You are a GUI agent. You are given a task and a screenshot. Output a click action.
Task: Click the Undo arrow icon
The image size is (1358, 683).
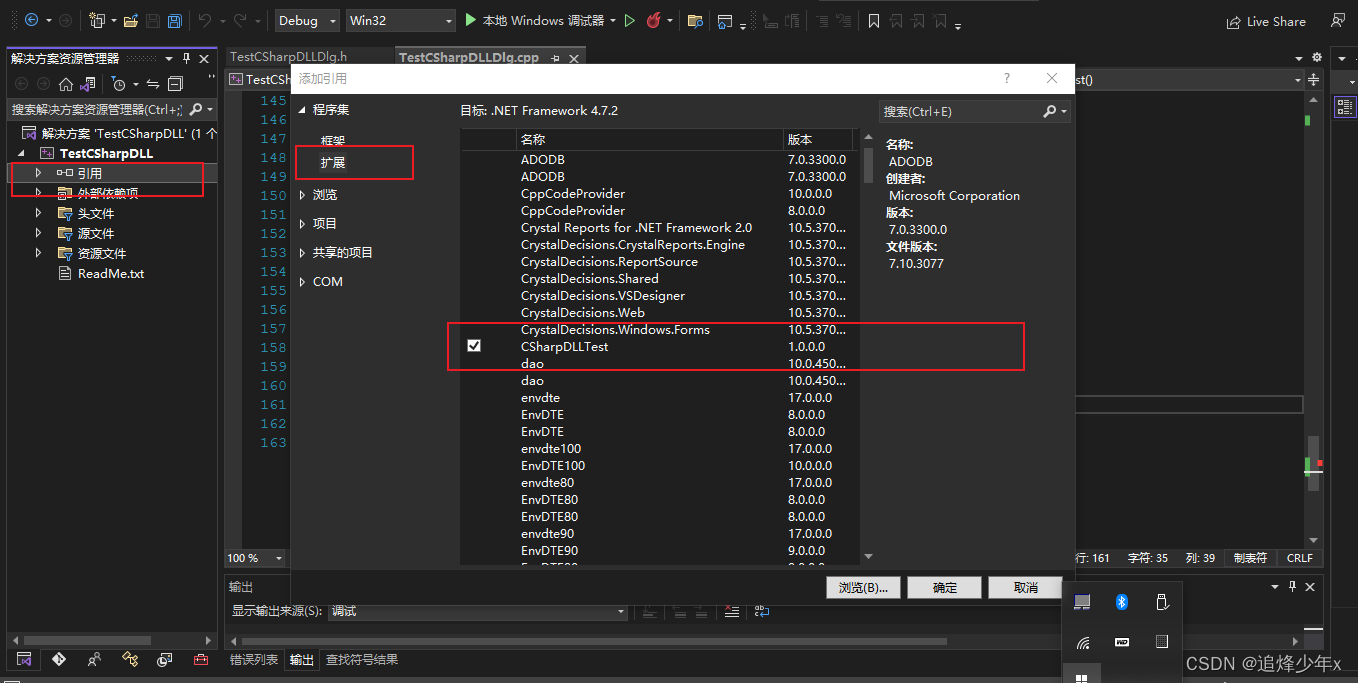(204, 20)
